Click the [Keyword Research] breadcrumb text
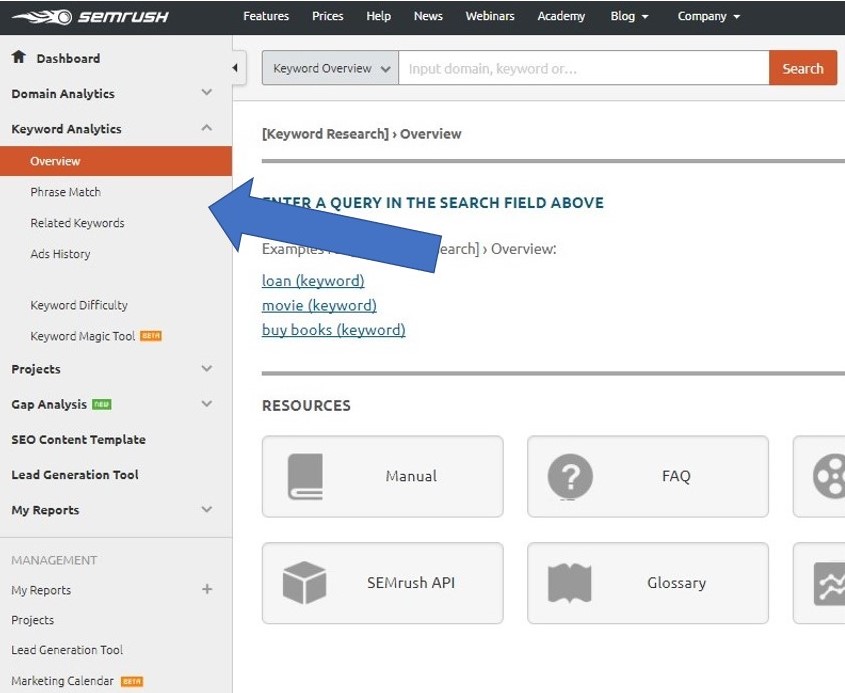This screenshot has width=845, height=693. click(325, 134)
